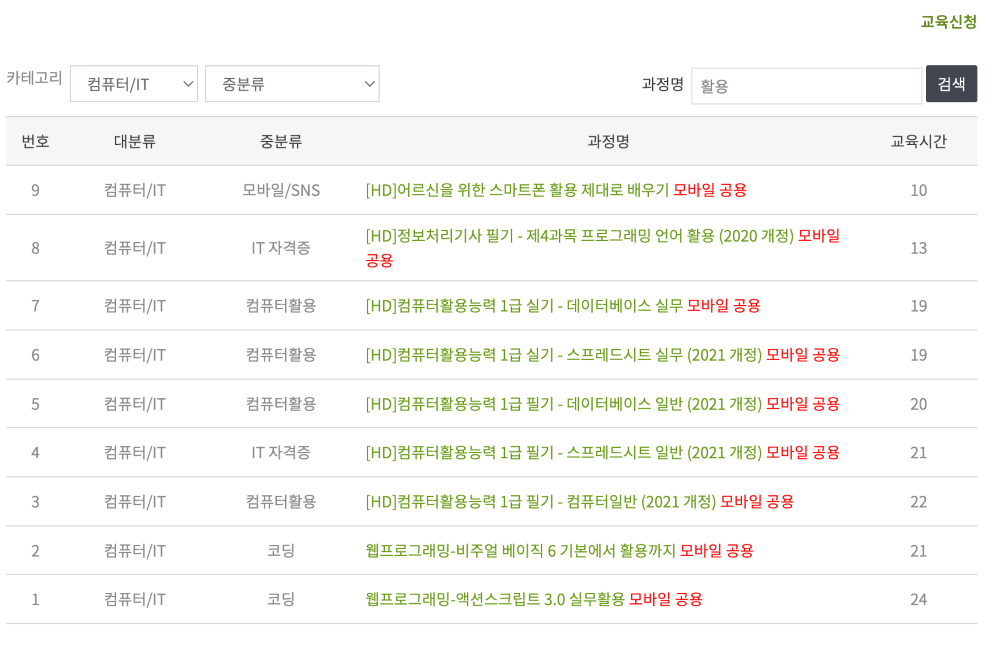Click the 코딩 cell in row 1
This screenshot has height=667, width=1000.
(x=281, y=599)
